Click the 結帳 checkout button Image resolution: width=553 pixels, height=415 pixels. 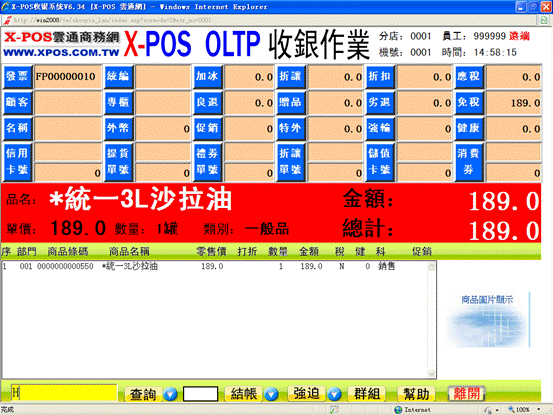pyautogui.click(x=244, y=394)
